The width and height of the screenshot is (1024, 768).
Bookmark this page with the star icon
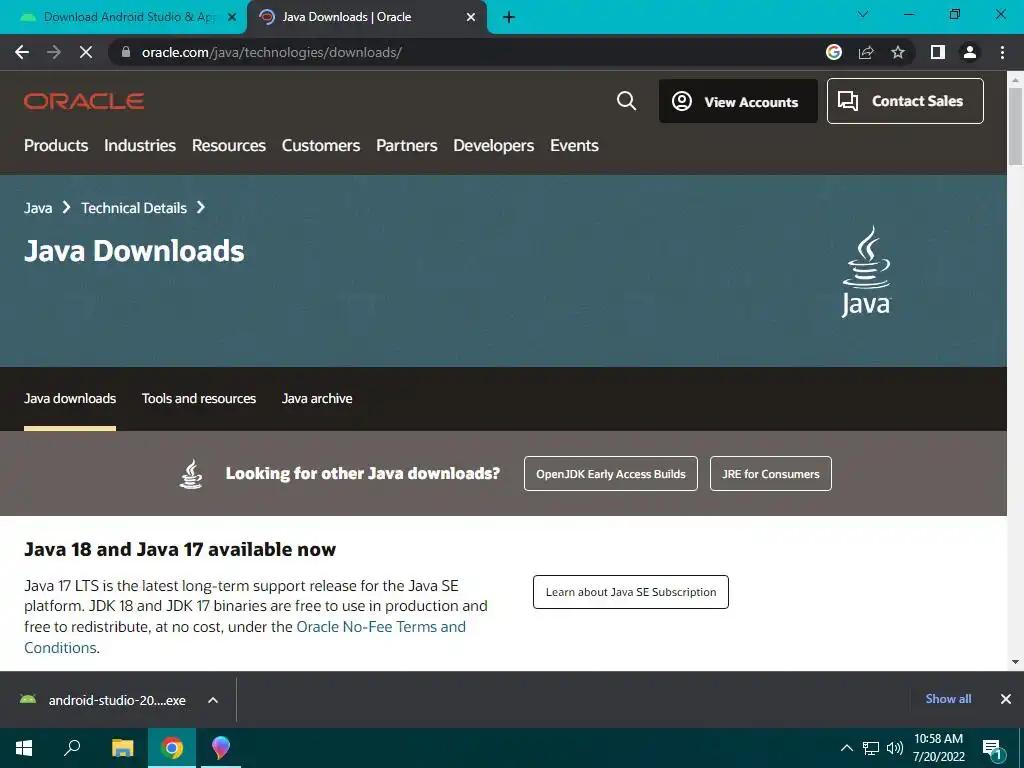pos(898,52)
